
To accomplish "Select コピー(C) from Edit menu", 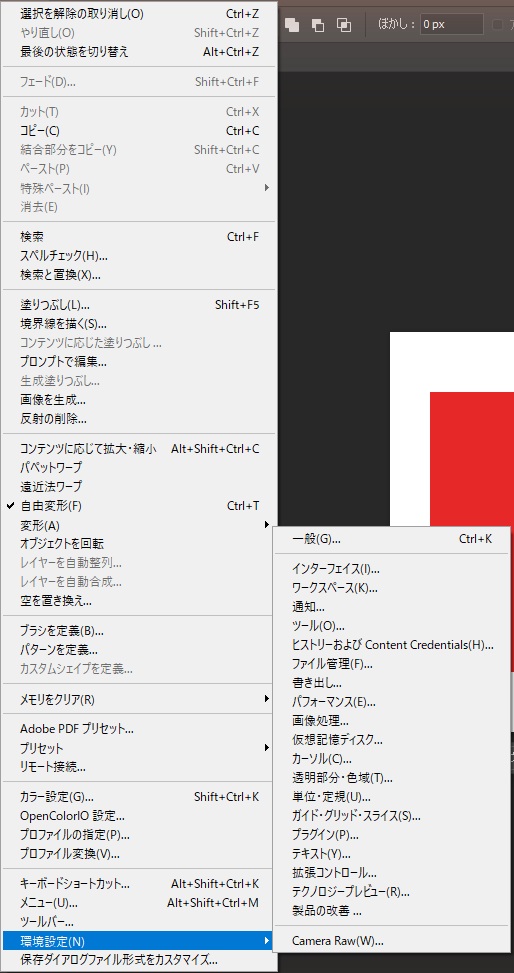I will 140,131.
